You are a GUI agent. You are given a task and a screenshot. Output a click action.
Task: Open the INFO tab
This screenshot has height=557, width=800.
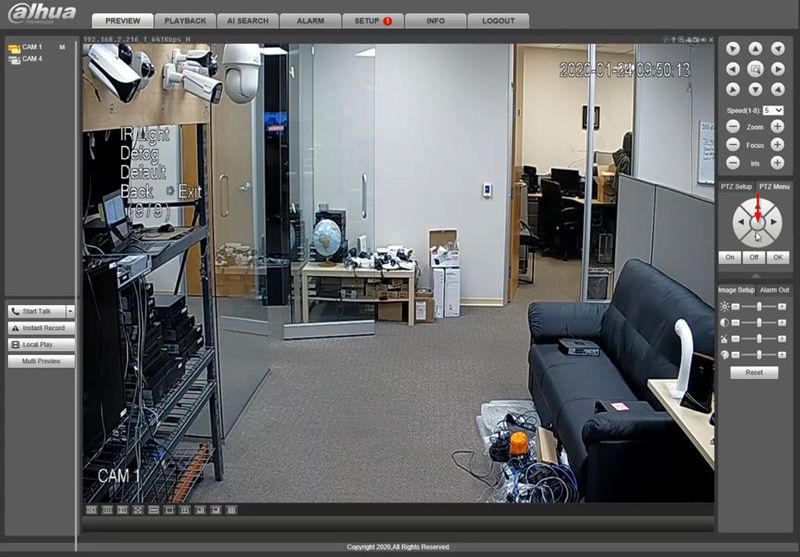click(436, 21)
